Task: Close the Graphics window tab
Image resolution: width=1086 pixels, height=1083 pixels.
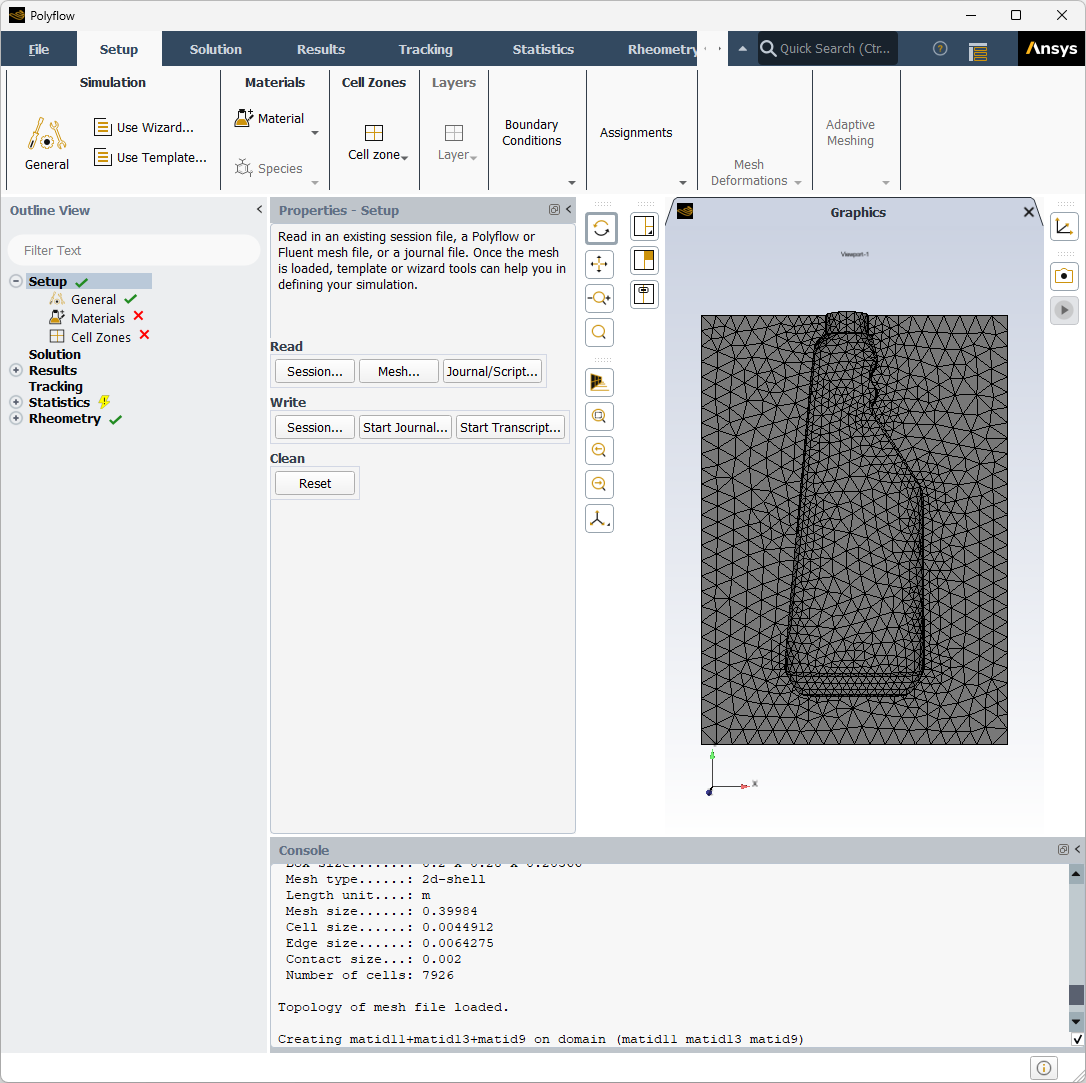Action: 1029,213
